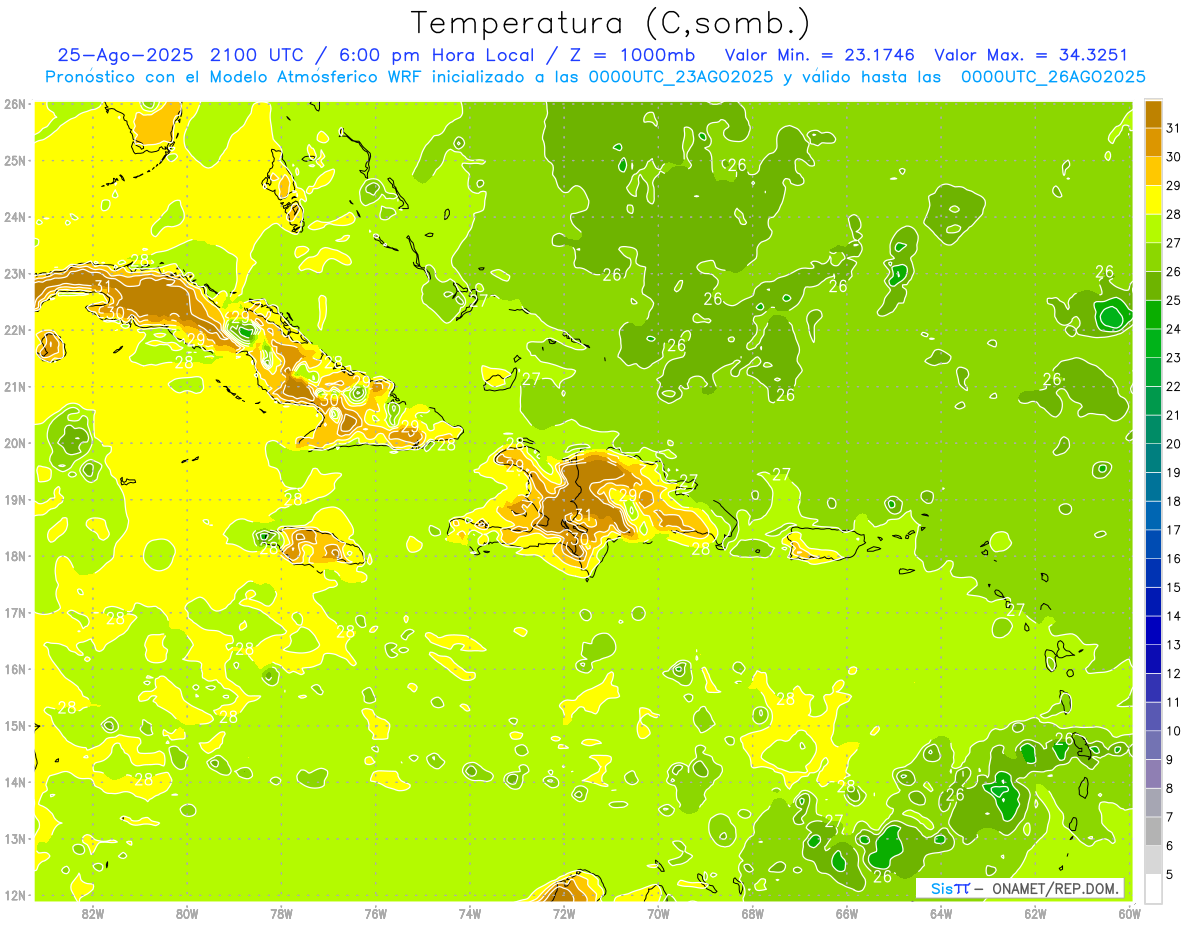
Task: Click "Pronóstico con el Modelo Atmosférico WRF" text
Action: click(x=234, y=77)
